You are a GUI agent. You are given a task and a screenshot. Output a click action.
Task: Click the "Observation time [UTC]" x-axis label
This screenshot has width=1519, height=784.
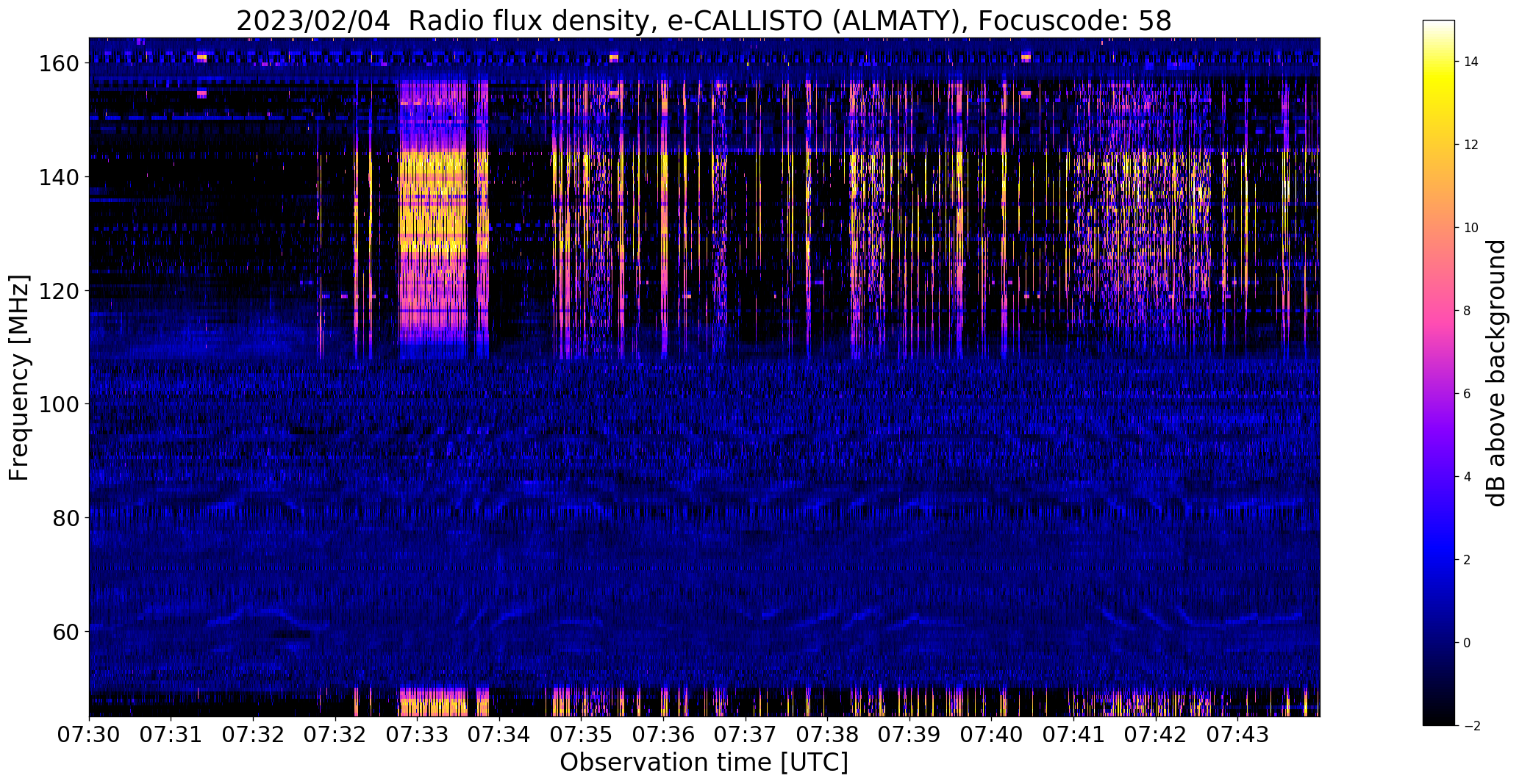click(704, 762)
